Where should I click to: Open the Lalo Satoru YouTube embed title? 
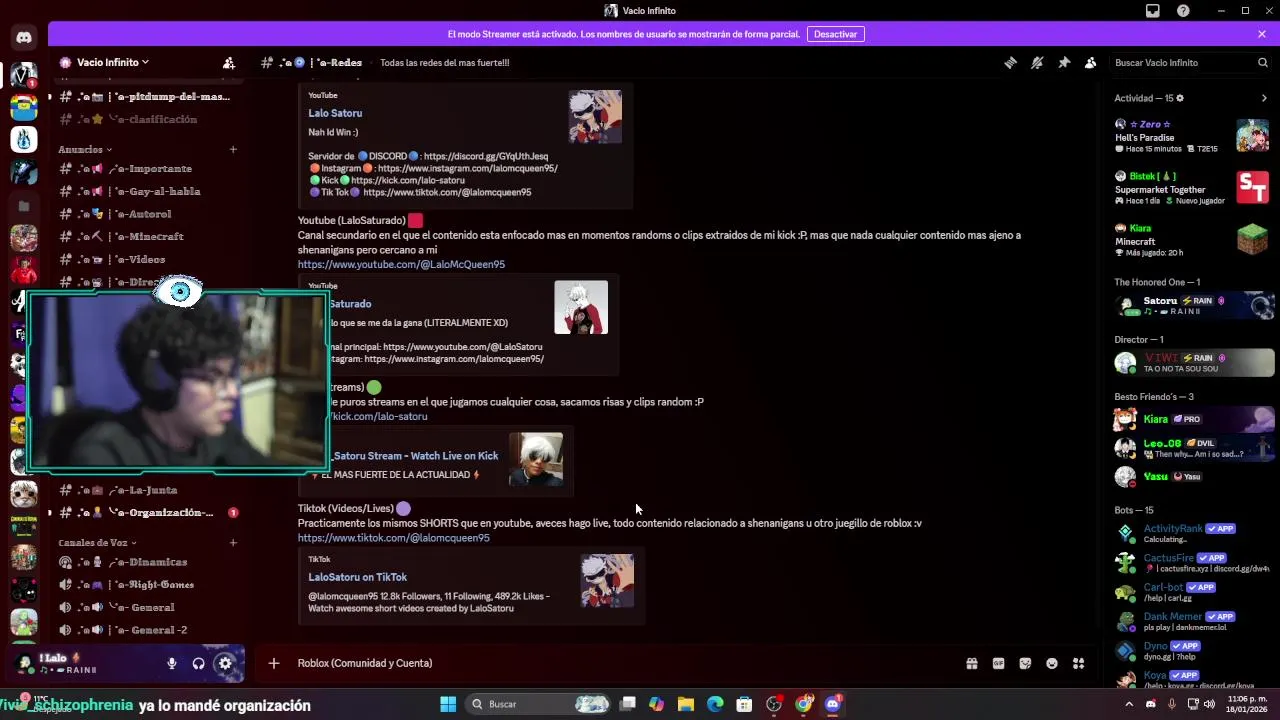(335, 113)
